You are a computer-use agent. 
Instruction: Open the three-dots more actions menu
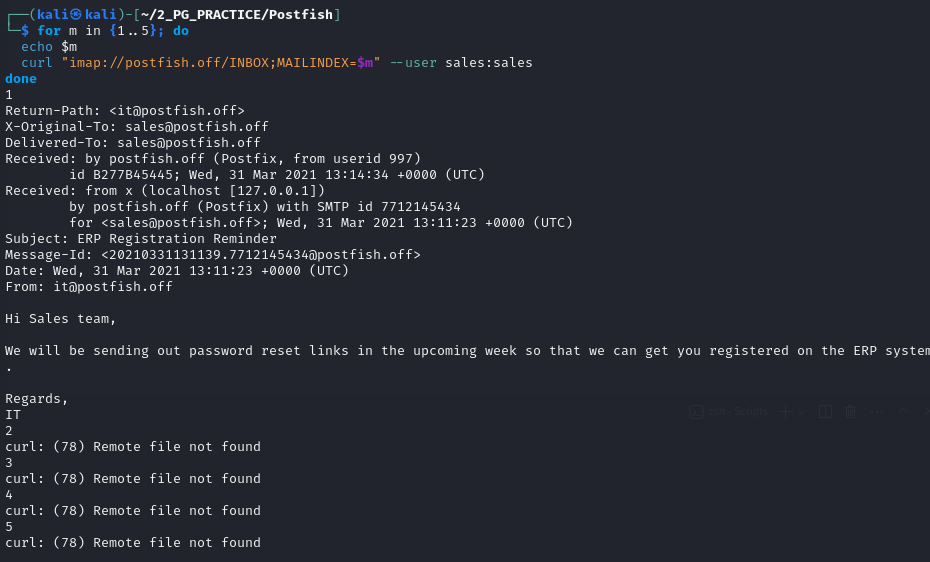(877, 411)
